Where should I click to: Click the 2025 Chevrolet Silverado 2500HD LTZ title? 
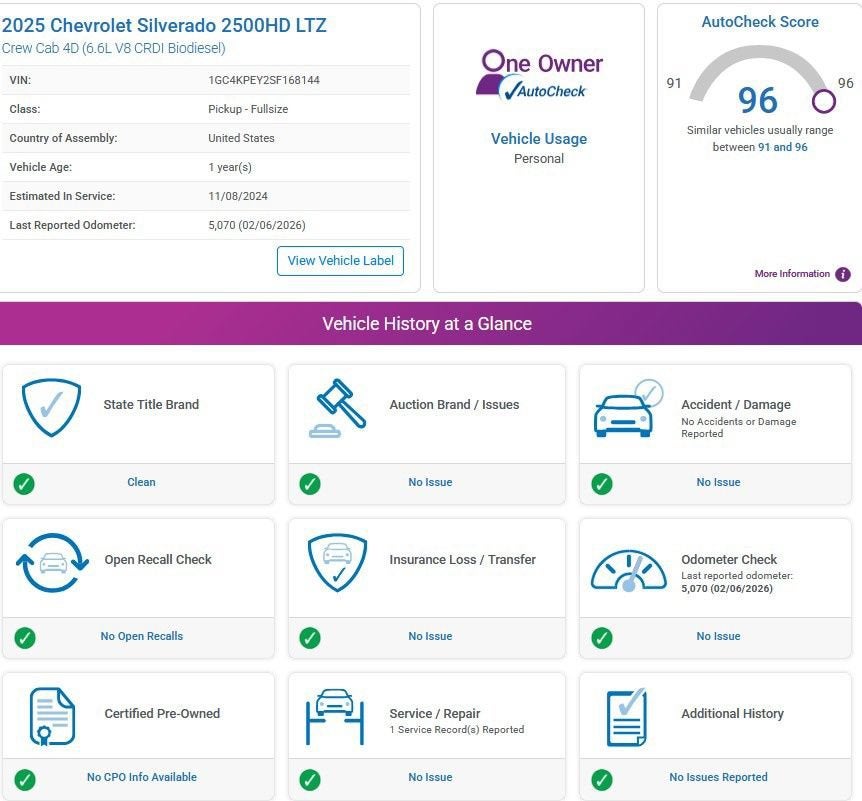pyautogui.click(x=164, y=25)
